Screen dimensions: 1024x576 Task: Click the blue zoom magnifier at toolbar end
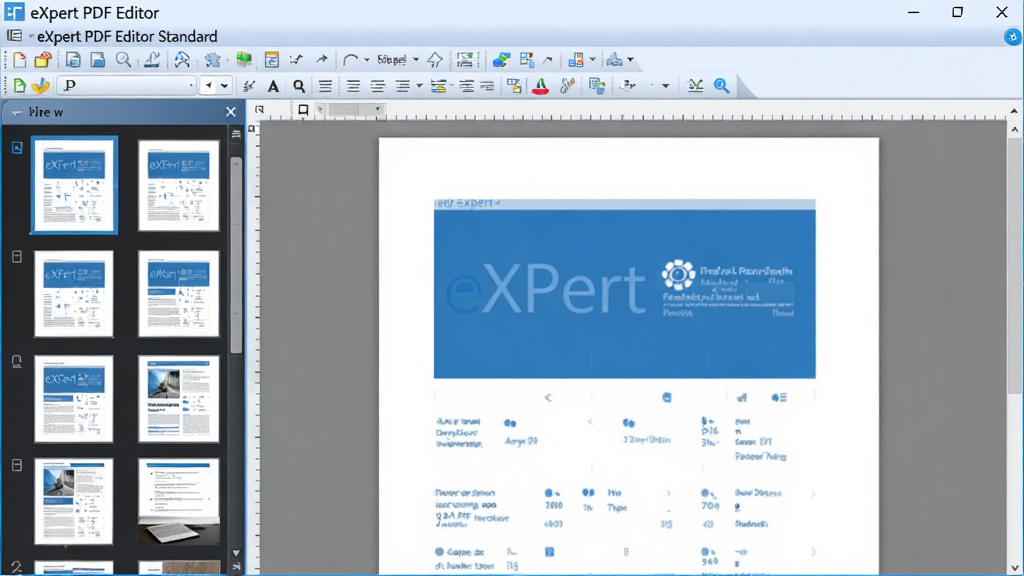pos(722,86)
